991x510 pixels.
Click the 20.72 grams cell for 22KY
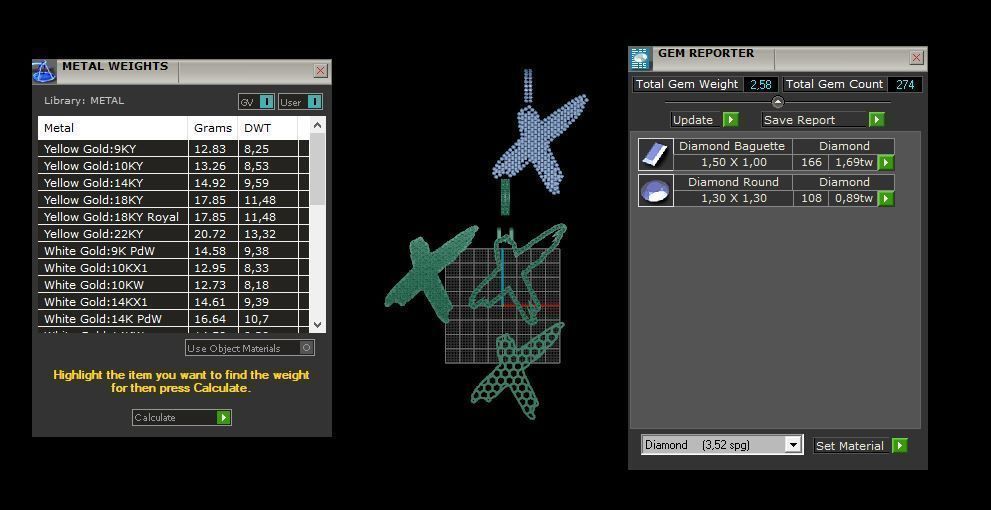pos(213,234)
